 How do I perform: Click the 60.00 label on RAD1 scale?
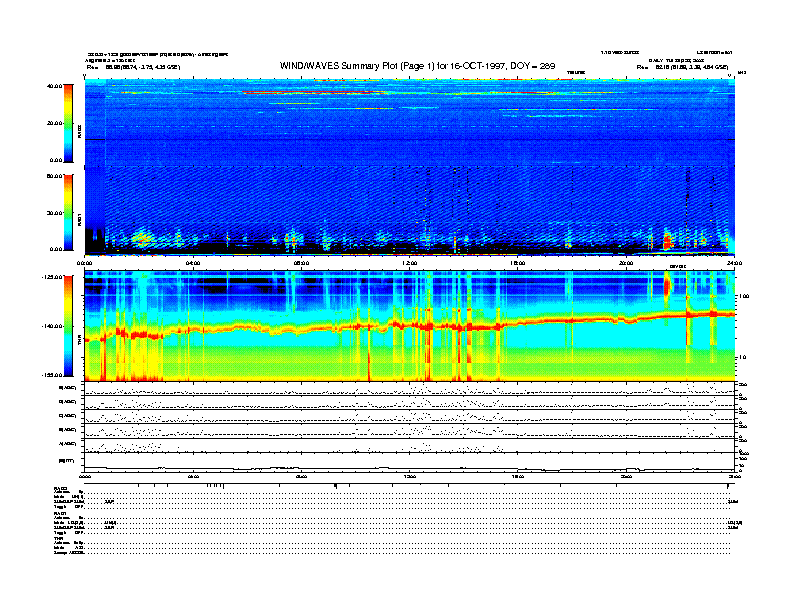coord(55,176)
